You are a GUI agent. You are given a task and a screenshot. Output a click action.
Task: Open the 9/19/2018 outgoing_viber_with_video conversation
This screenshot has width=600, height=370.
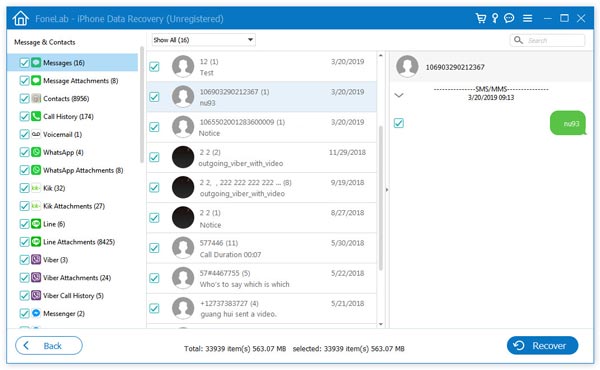261,187
